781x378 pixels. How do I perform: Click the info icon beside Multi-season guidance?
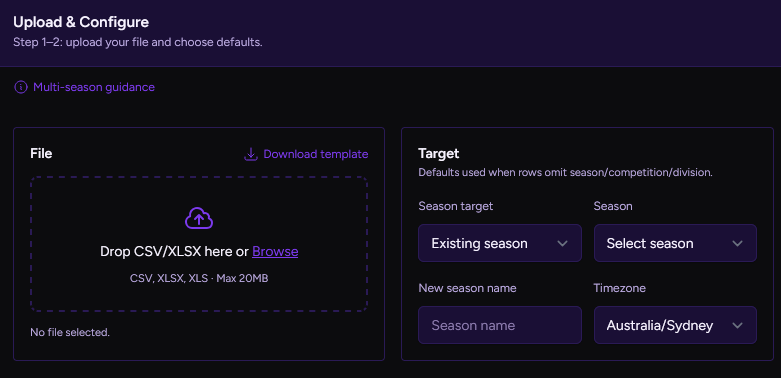(x=20, y=88)
